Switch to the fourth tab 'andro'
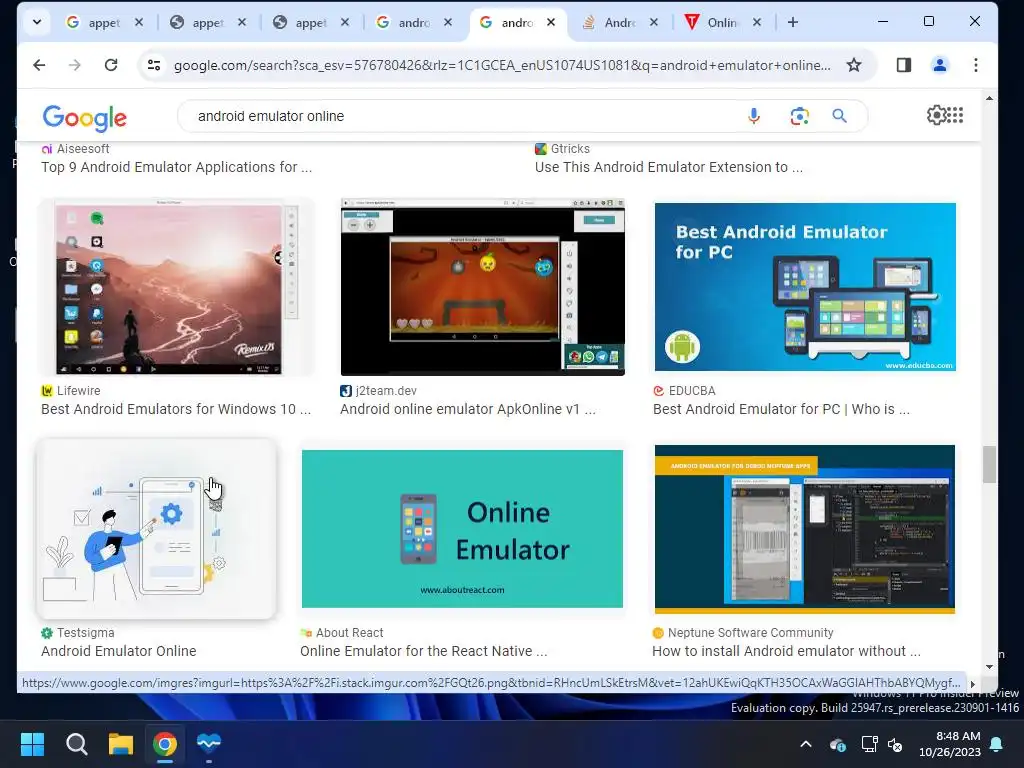 pyautogui.click(x=403, y=22)
